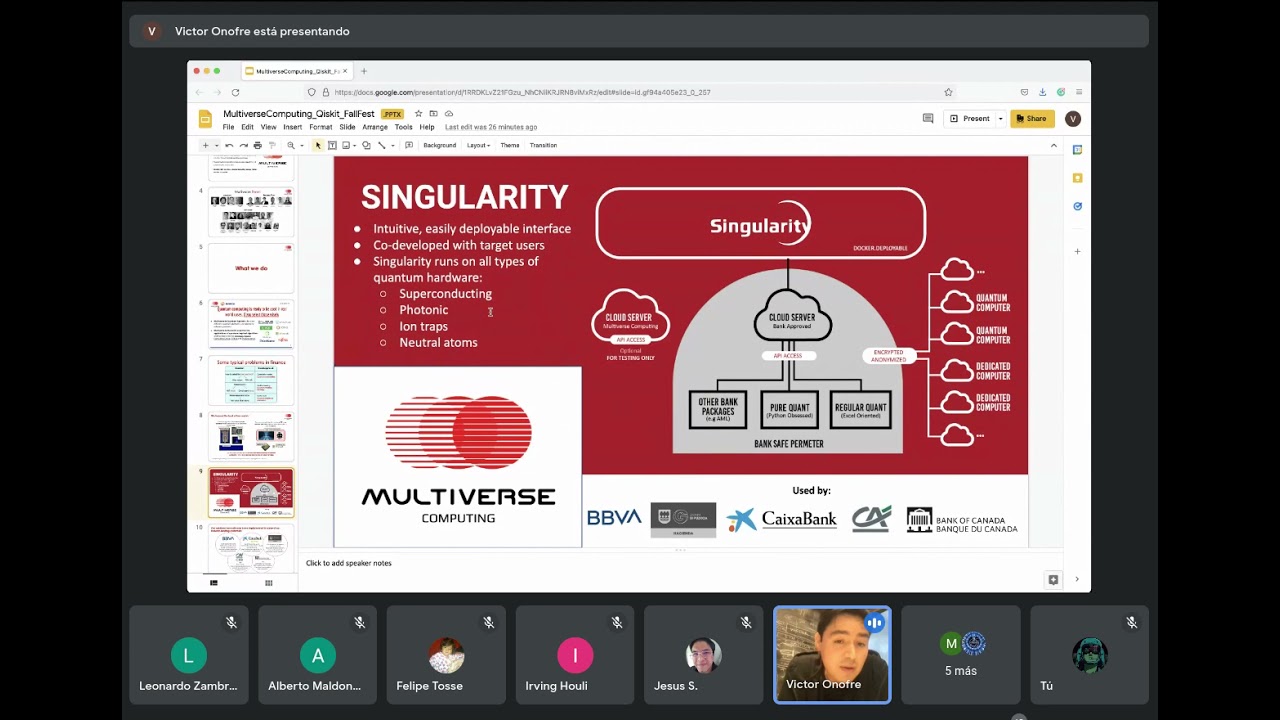Click the Background button
The height and width of the screenshot is (720, 1280).
click(x=439, y=145)
